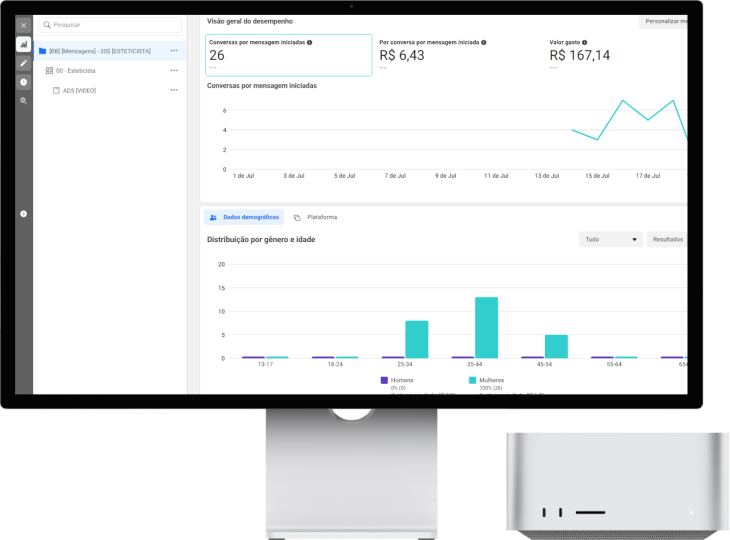Open more options for 00 - Esteticista
The height and width of the screenshot is (540, 730).
pos(174,70)
